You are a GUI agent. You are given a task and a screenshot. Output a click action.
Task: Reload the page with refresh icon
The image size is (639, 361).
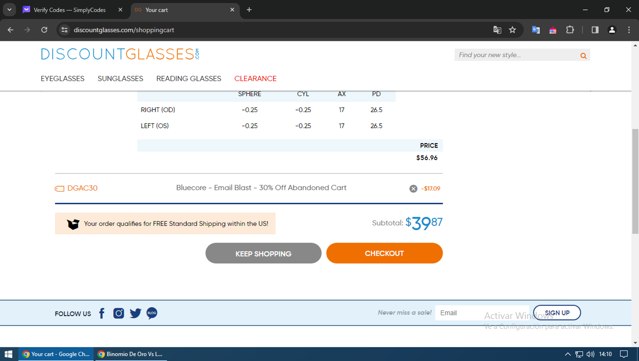coord(44,30)
